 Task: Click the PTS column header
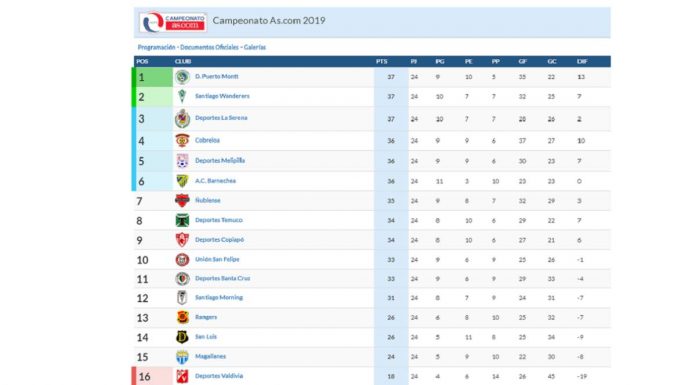[x=382, y=62]
